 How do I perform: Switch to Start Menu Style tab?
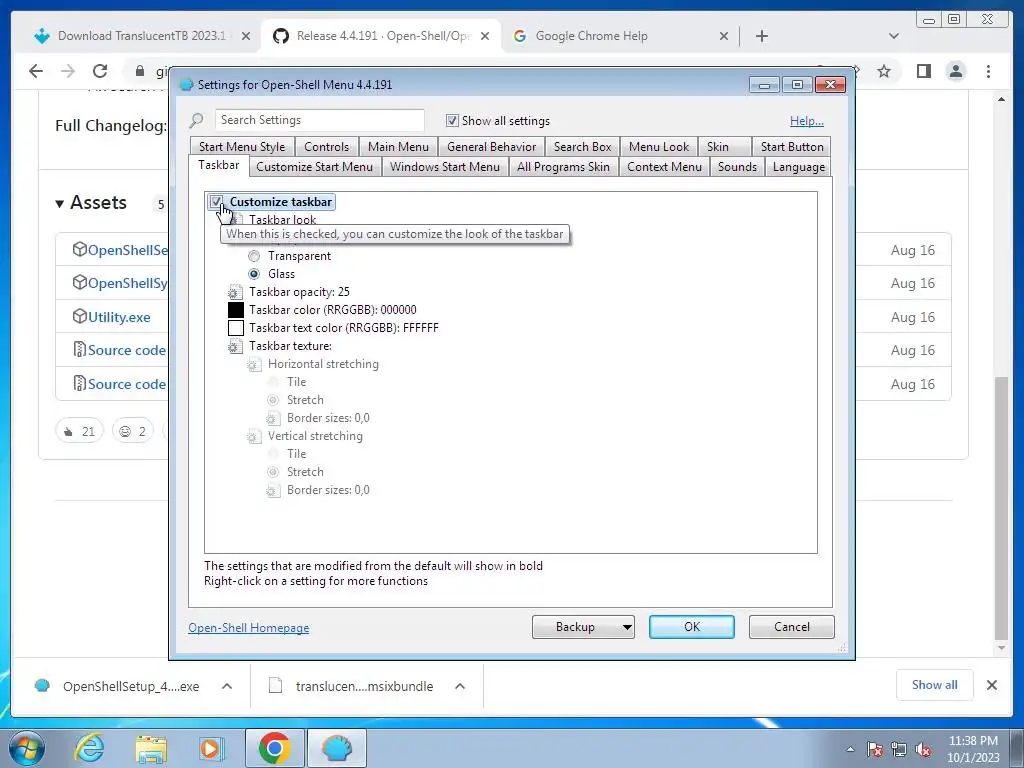tap(242, 147)
